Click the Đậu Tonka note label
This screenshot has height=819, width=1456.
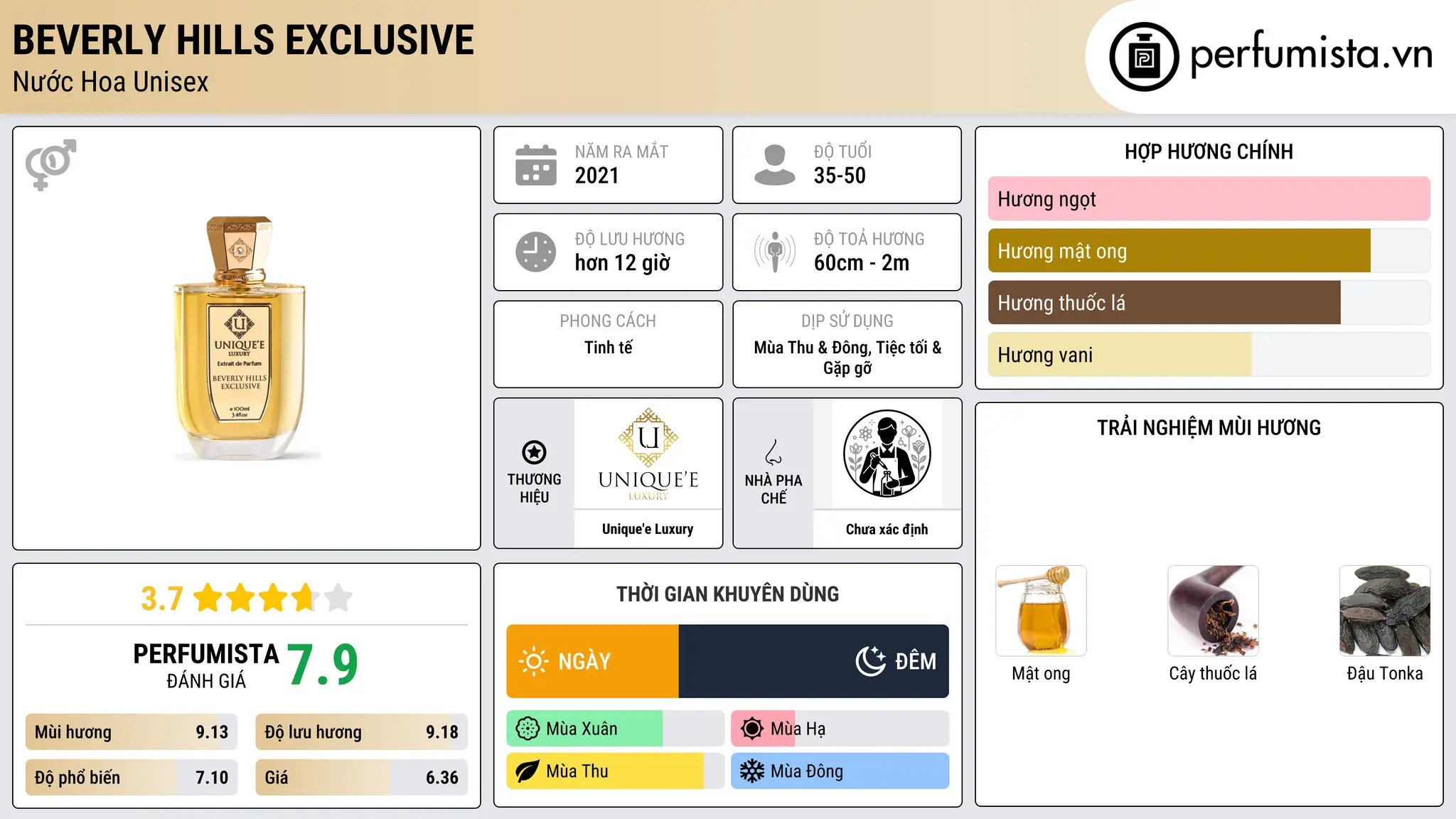(1385, 674)
